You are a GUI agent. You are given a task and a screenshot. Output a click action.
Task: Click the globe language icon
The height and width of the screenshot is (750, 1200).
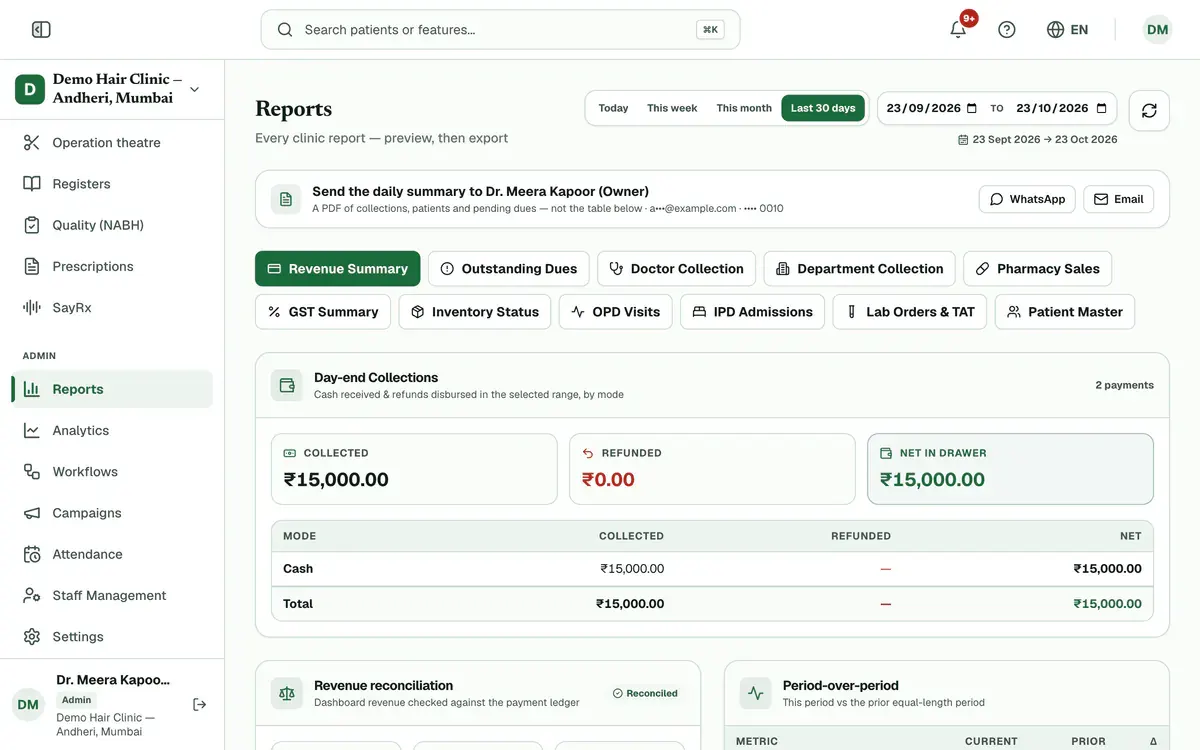[x=1055, y=30]
